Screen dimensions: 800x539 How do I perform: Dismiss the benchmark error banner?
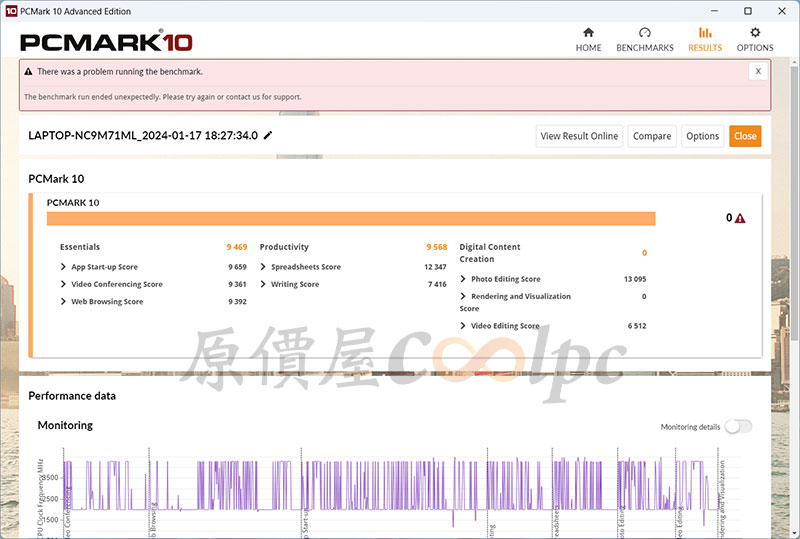coord(758,71)
